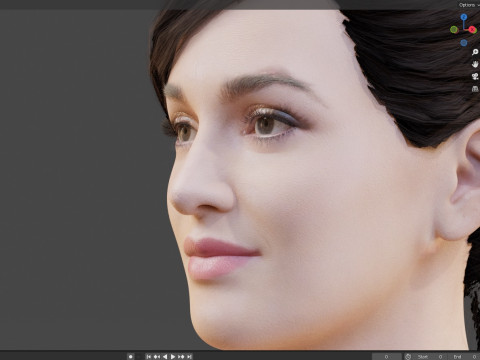The width and height of the screenshot is (480, 360).
Task: Jump to the timeline end
Action: (x=189, y=357)
